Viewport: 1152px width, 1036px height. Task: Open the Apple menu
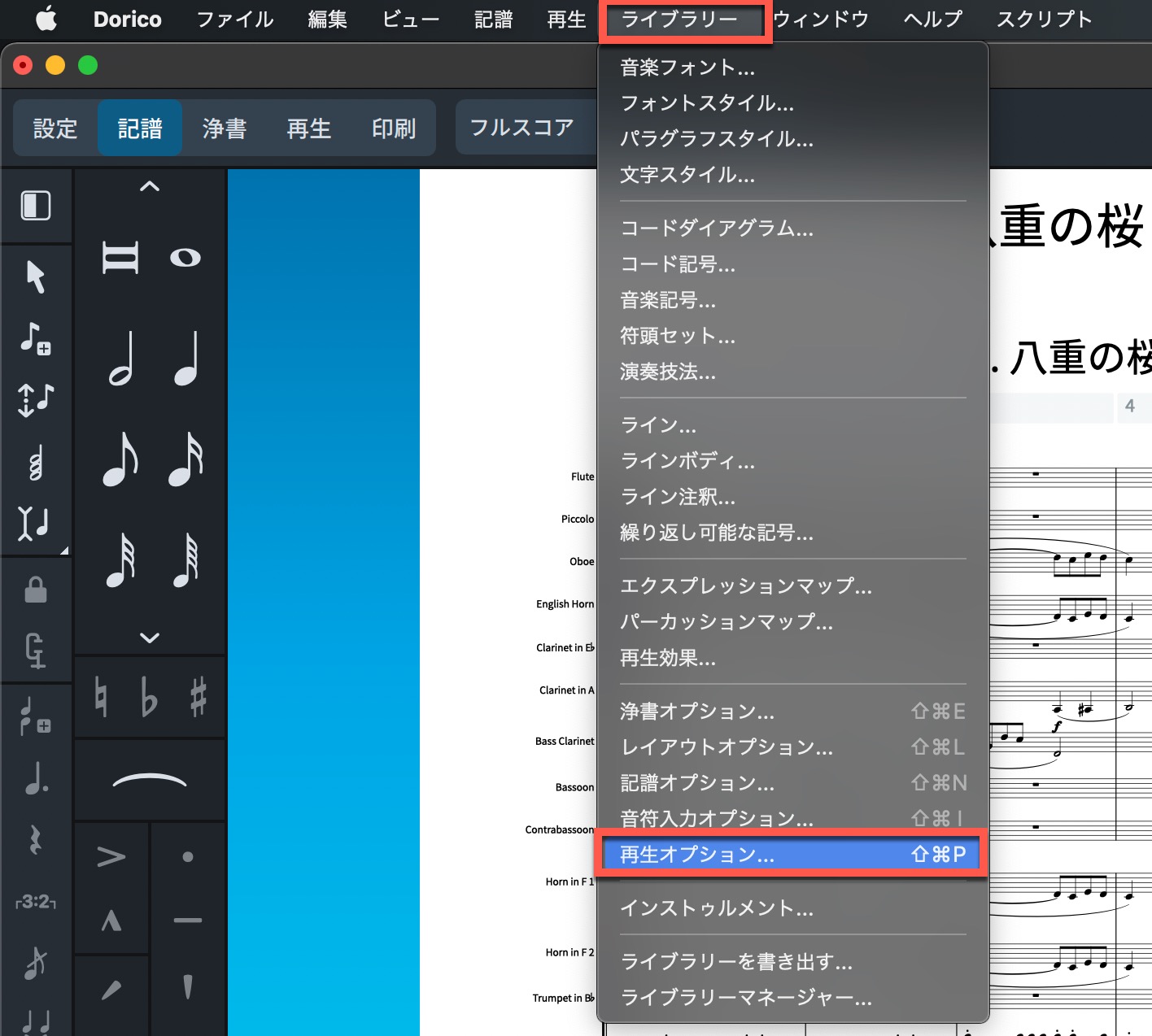pyautogui.click(x=46, y=19)
